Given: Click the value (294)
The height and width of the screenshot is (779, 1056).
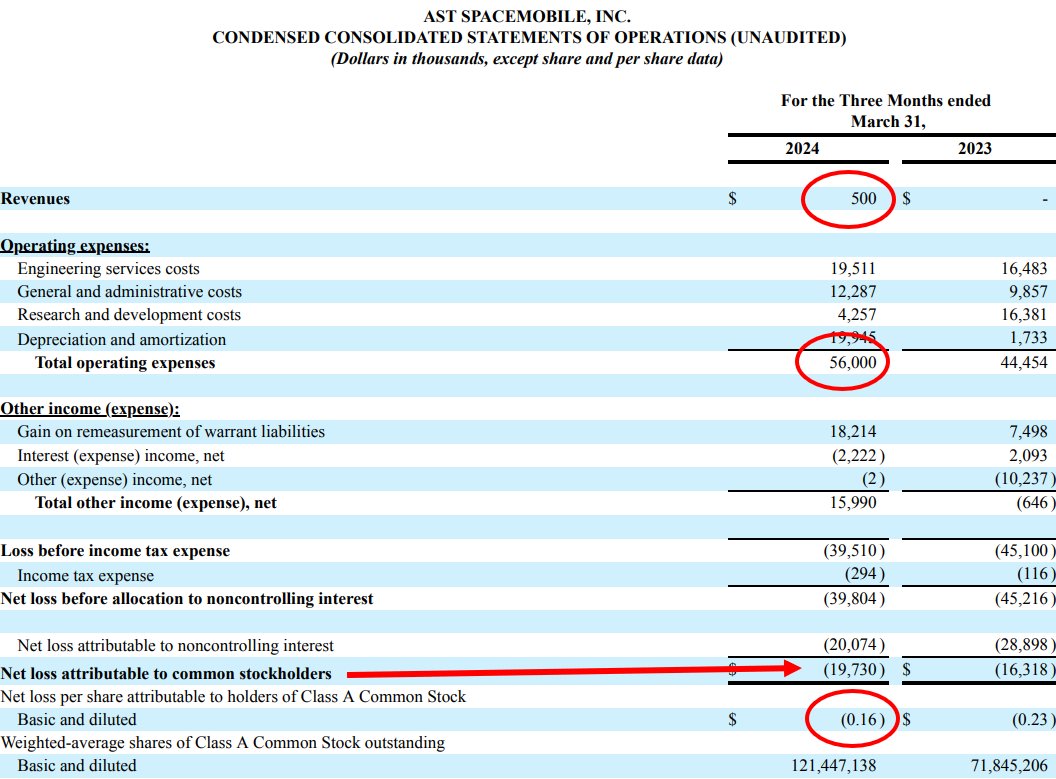Looking at the screenshot, I should 865,574.
